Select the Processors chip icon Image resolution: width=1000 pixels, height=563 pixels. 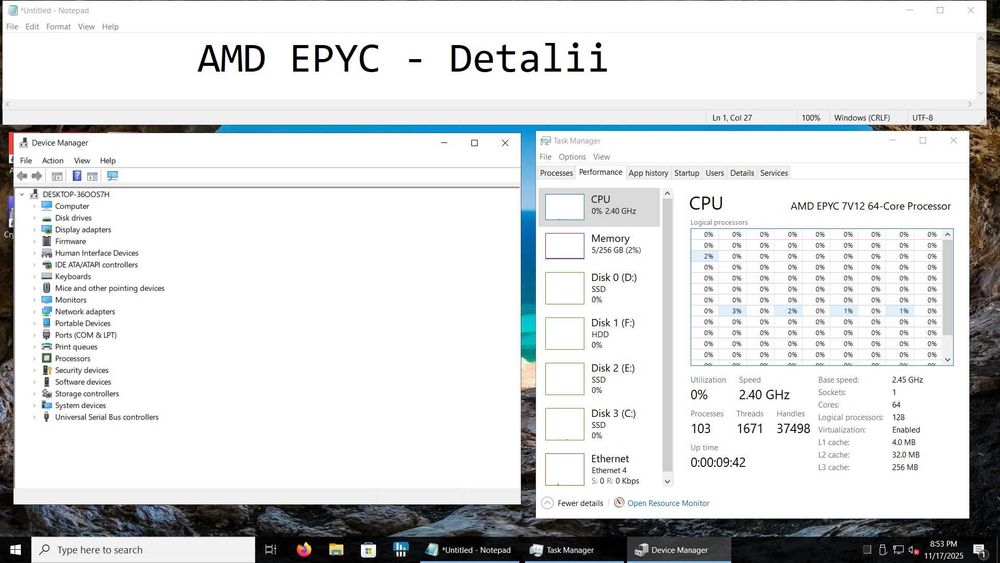[x=47, y=358]
